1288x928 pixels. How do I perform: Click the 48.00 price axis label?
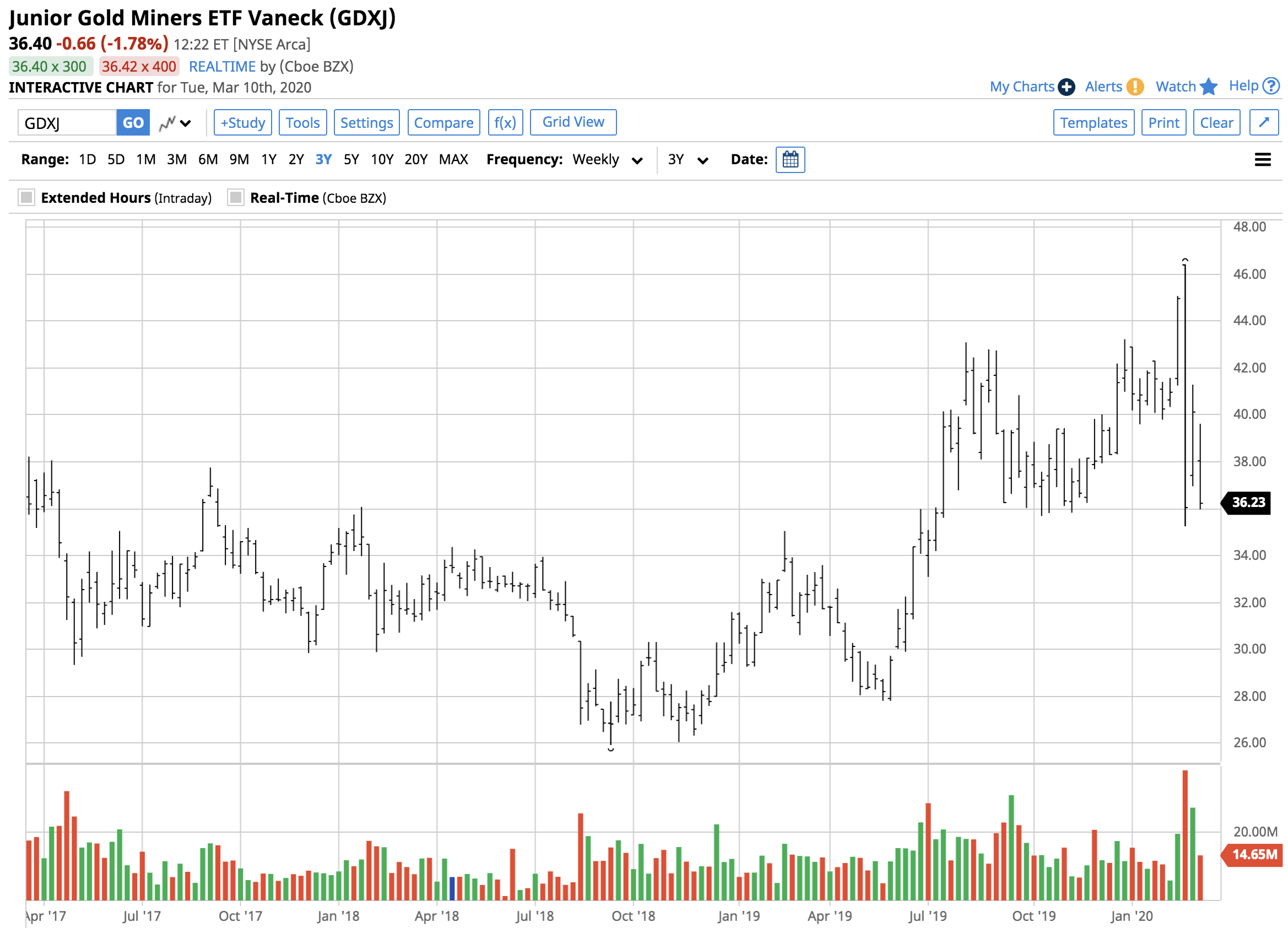(x=1249, y=227)
